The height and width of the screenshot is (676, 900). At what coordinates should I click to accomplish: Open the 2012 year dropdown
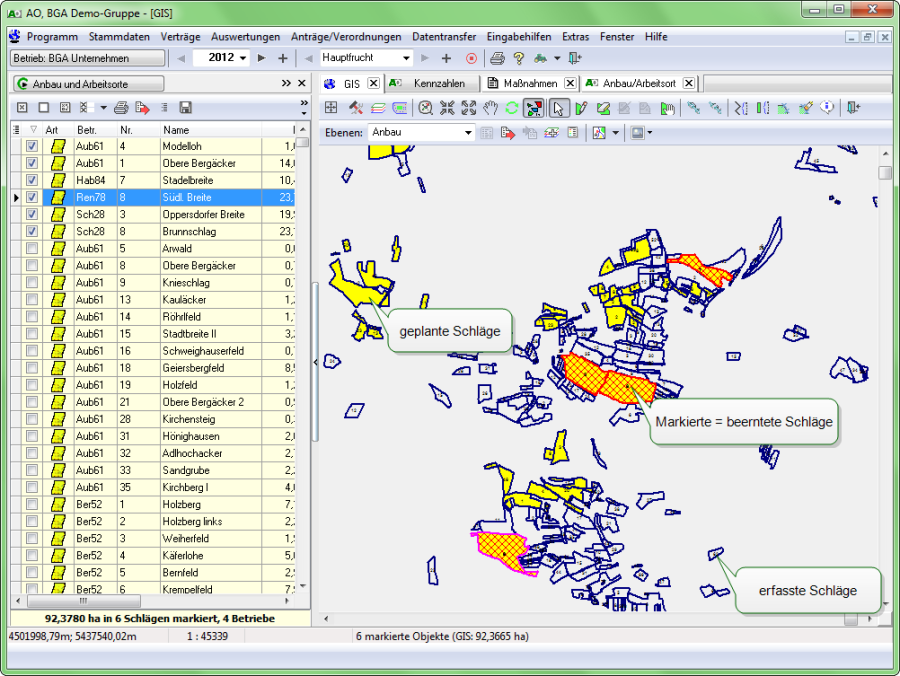coord(243,58)
